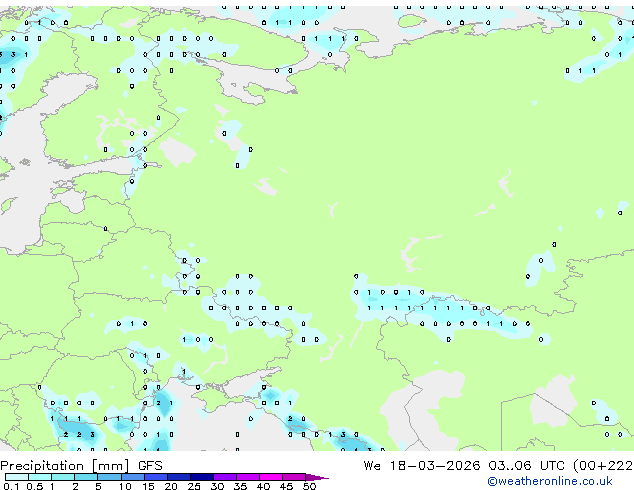Click the 'GFS' model label
The width and height of the screenshot is (634, 490).
[150, 466]
